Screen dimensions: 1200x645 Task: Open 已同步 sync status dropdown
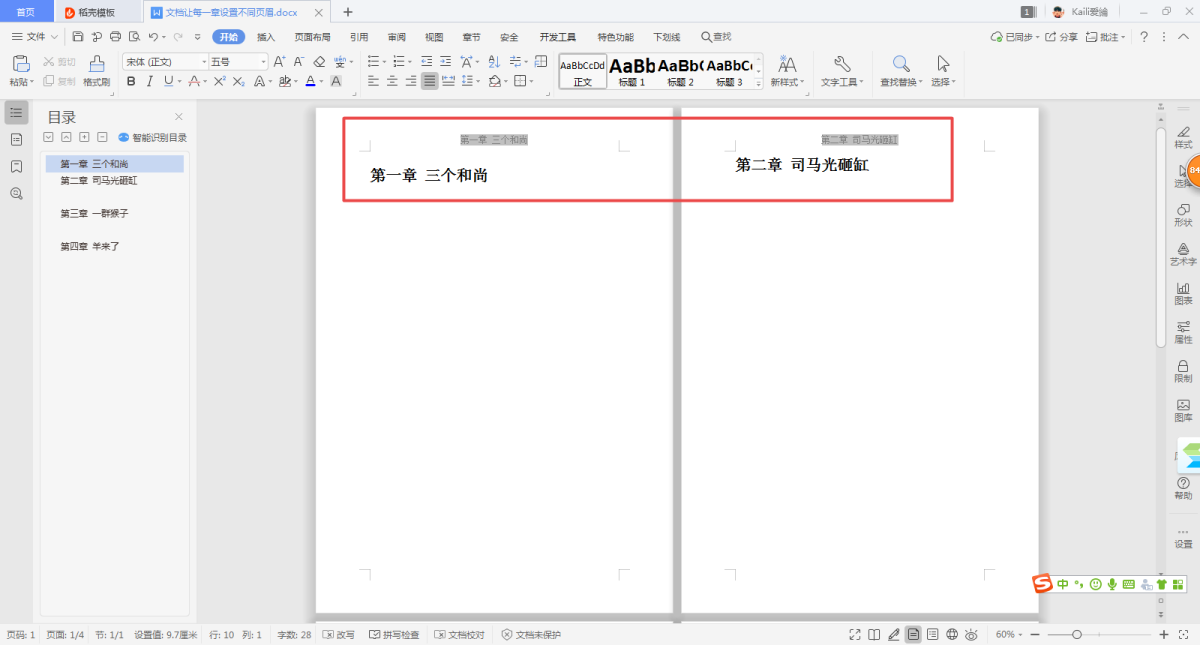(x=1015, y=37)
